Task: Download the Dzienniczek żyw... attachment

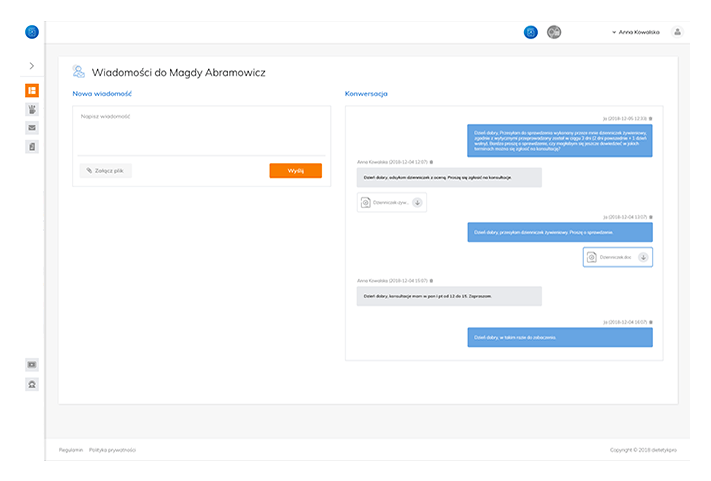Action: 418,203
